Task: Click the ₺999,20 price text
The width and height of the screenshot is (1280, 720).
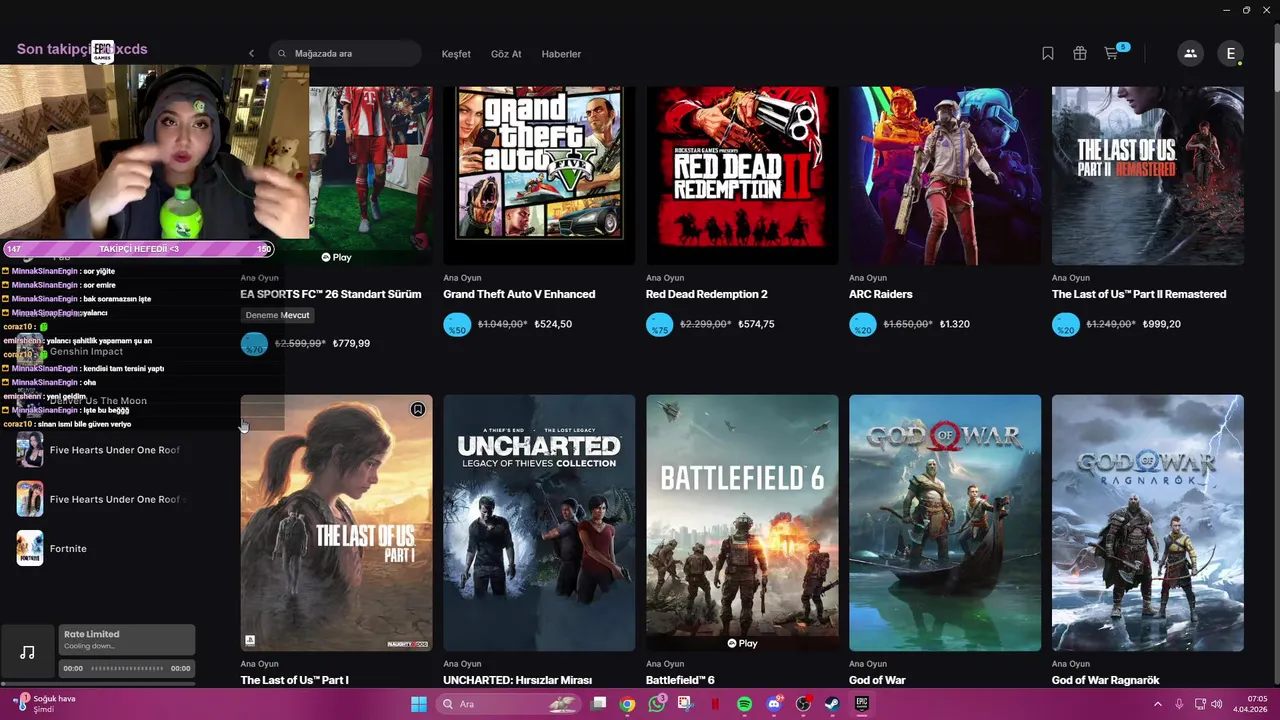Action: point(1162,324)
